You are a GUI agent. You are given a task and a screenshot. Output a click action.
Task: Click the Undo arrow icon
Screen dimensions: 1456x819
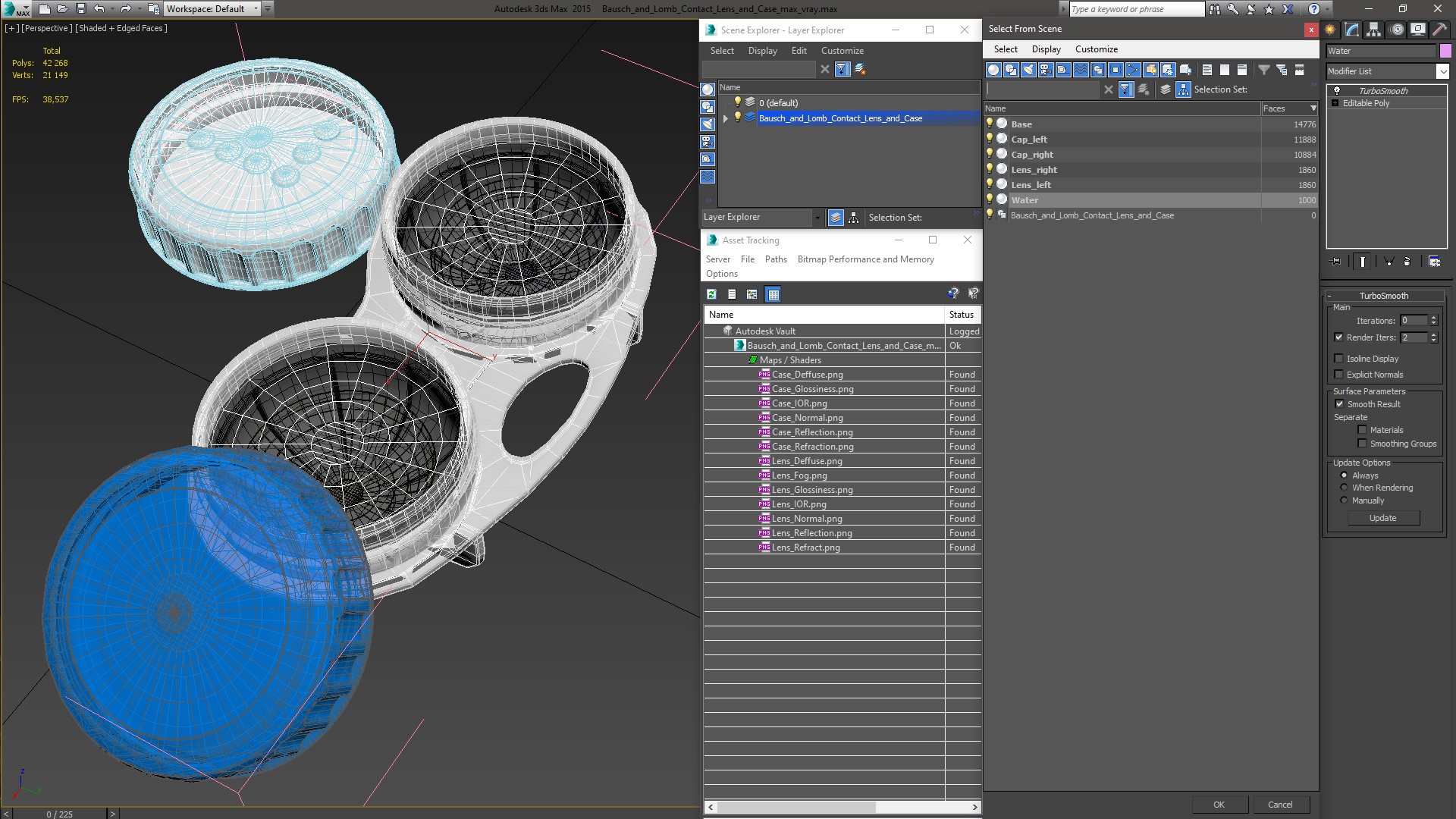click(x=99, y=9)
